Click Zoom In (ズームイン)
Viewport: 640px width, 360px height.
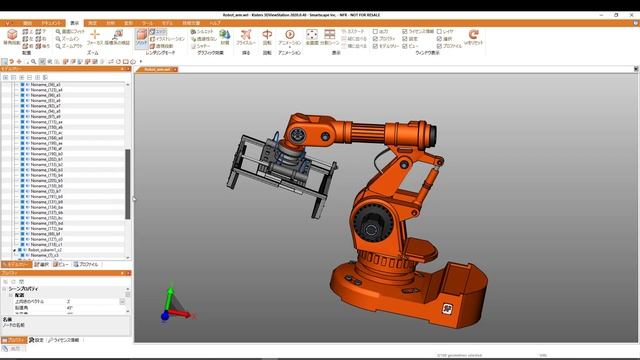(68, 39)
